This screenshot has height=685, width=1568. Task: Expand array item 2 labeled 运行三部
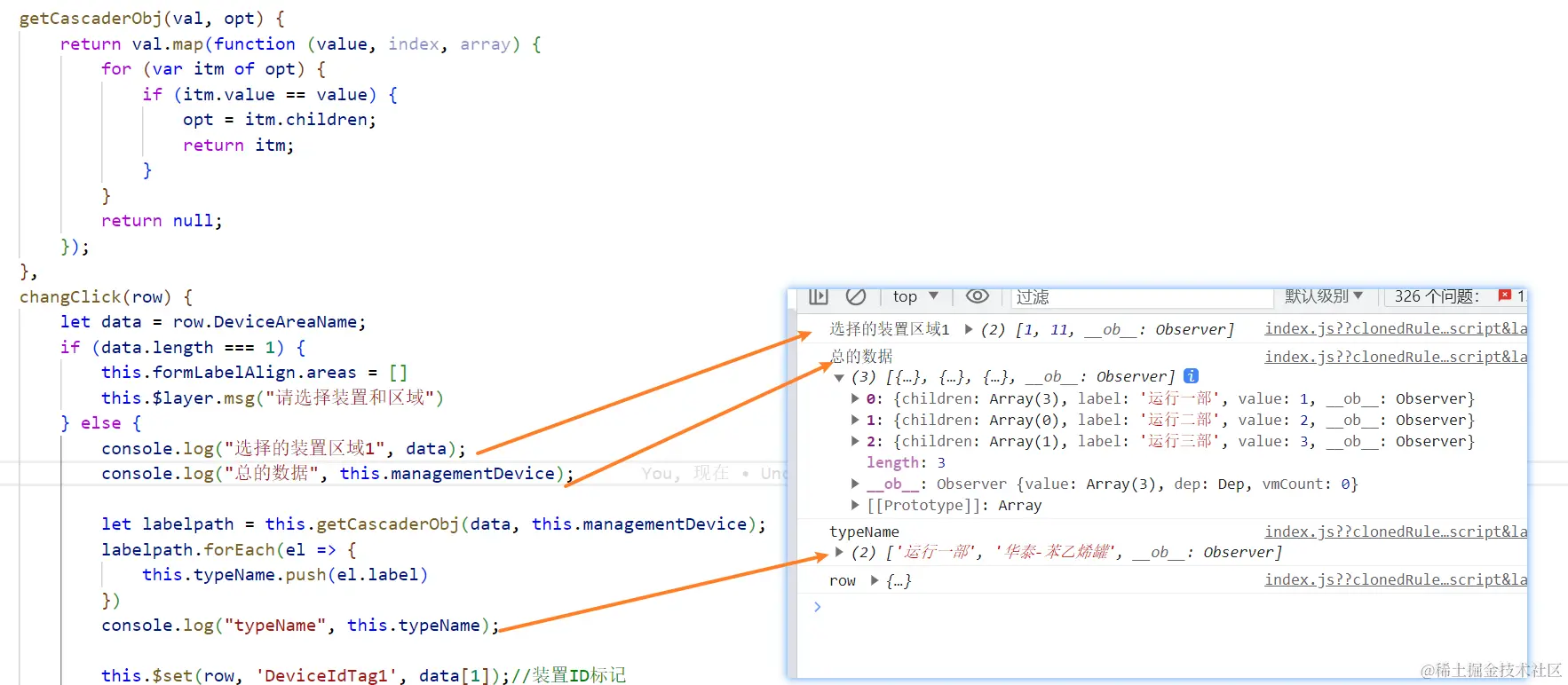tap(855, 441)
